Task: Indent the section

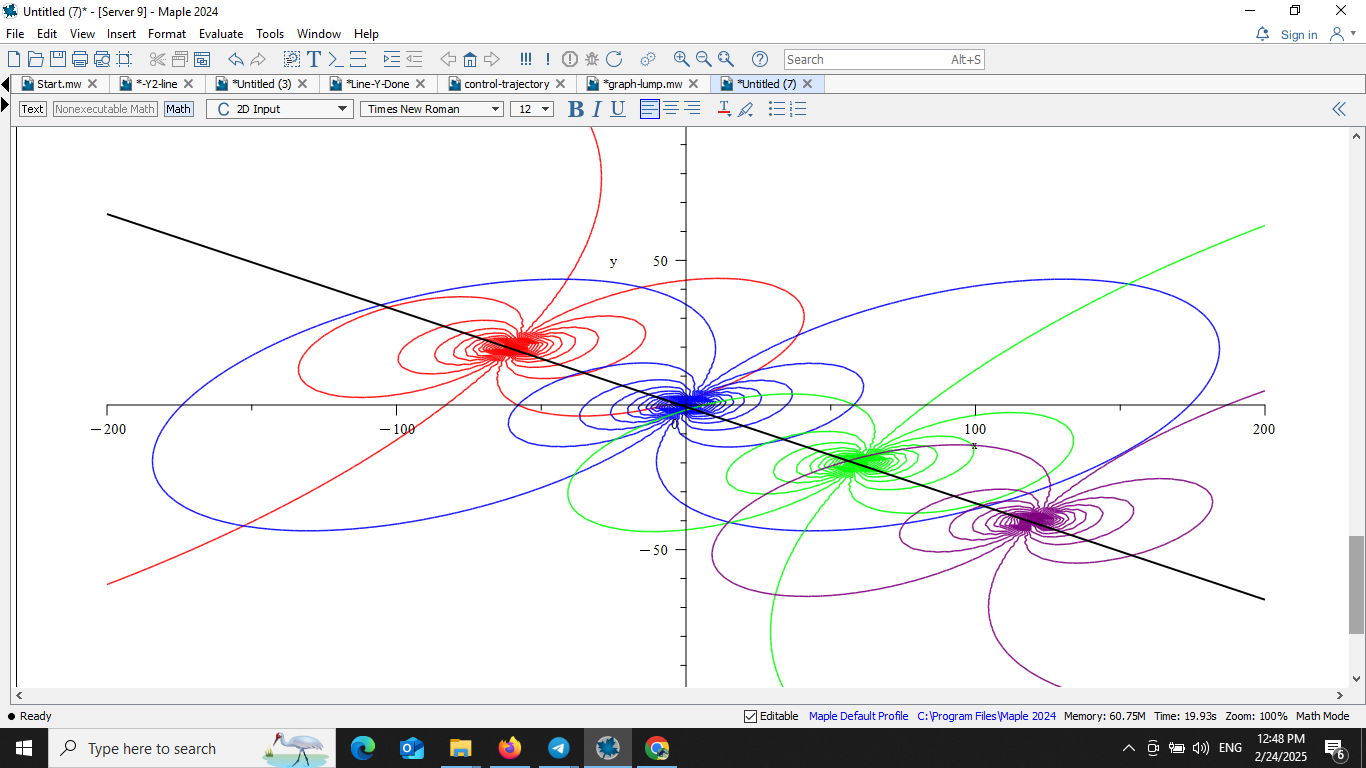Action: (x=392, y=59)
